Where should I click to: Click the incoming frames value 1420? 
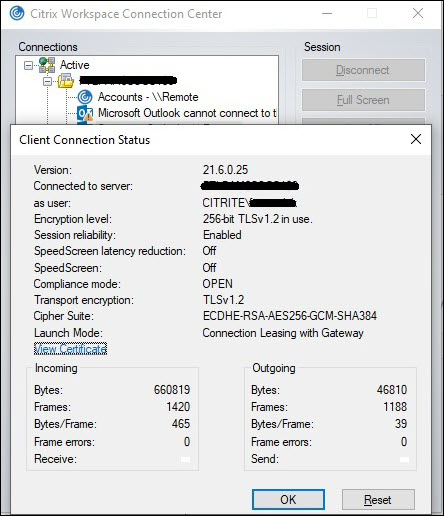pos(178,406)
